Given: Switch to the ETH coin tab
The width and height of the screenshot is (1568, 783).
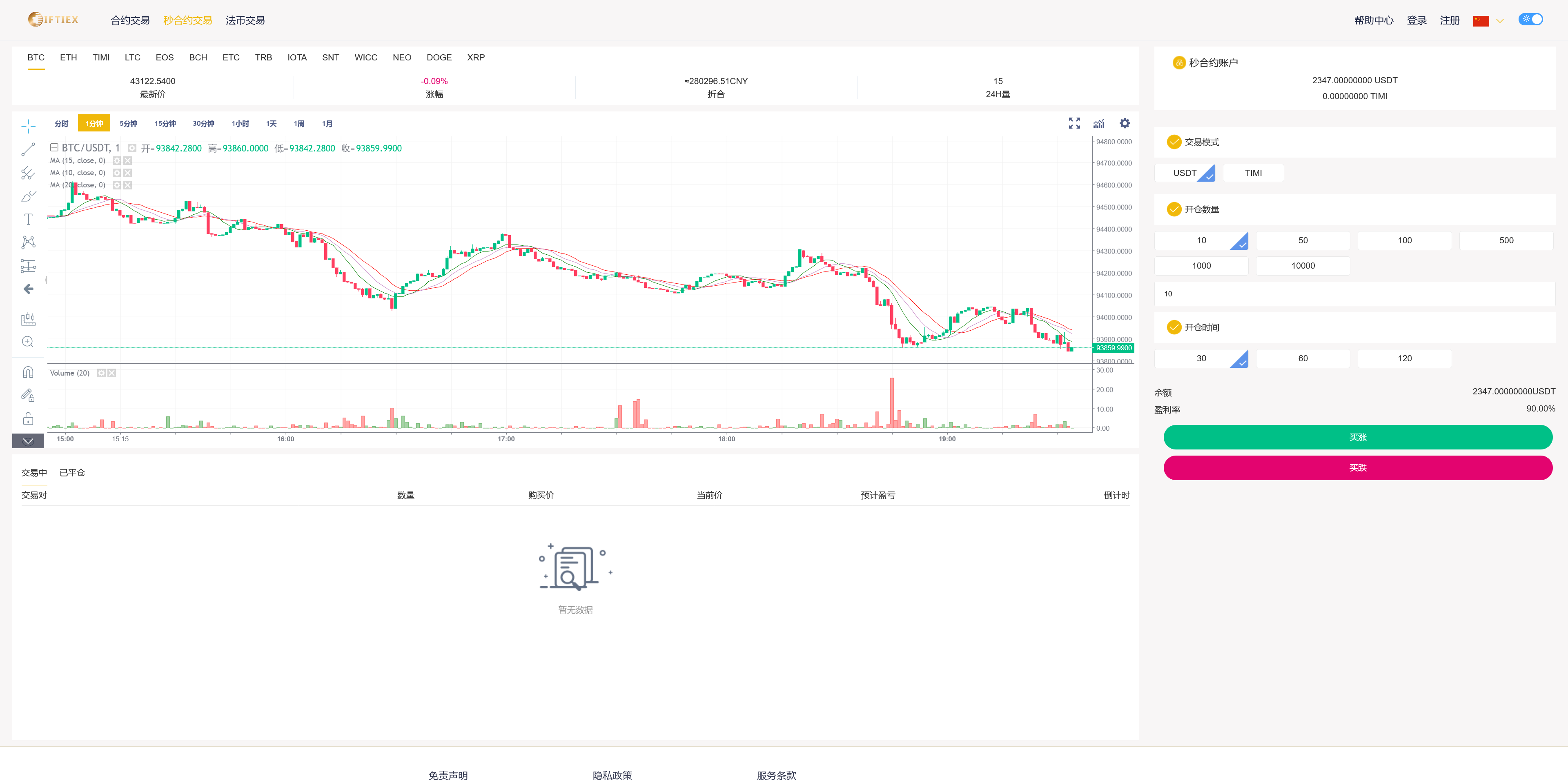Looking at the screenshot, I should pyautogui.click(x=68, y=57).
